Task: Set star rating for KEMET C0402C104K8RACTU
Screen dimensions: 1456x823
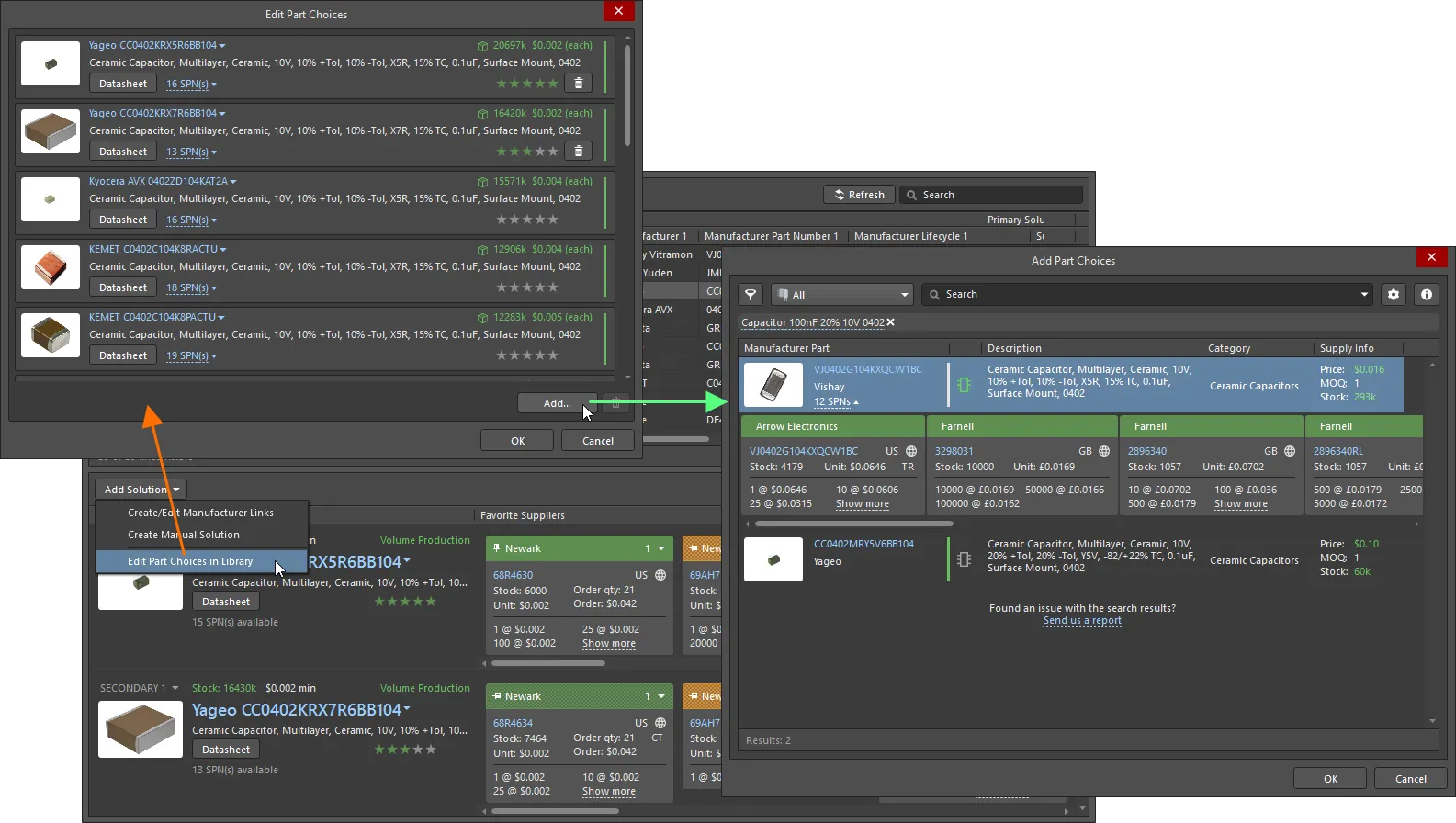Action: (x=527, y=287)
